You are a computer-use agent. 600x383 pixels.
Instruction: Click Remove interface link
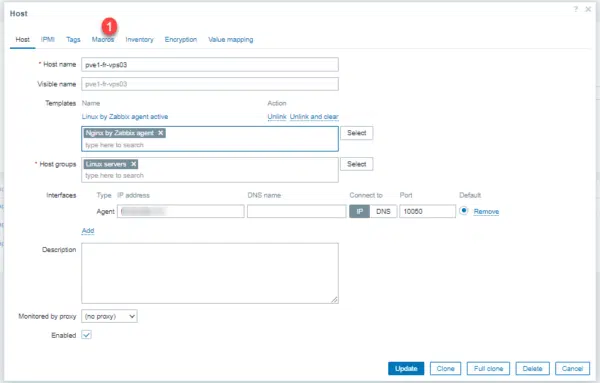point(486,211)
